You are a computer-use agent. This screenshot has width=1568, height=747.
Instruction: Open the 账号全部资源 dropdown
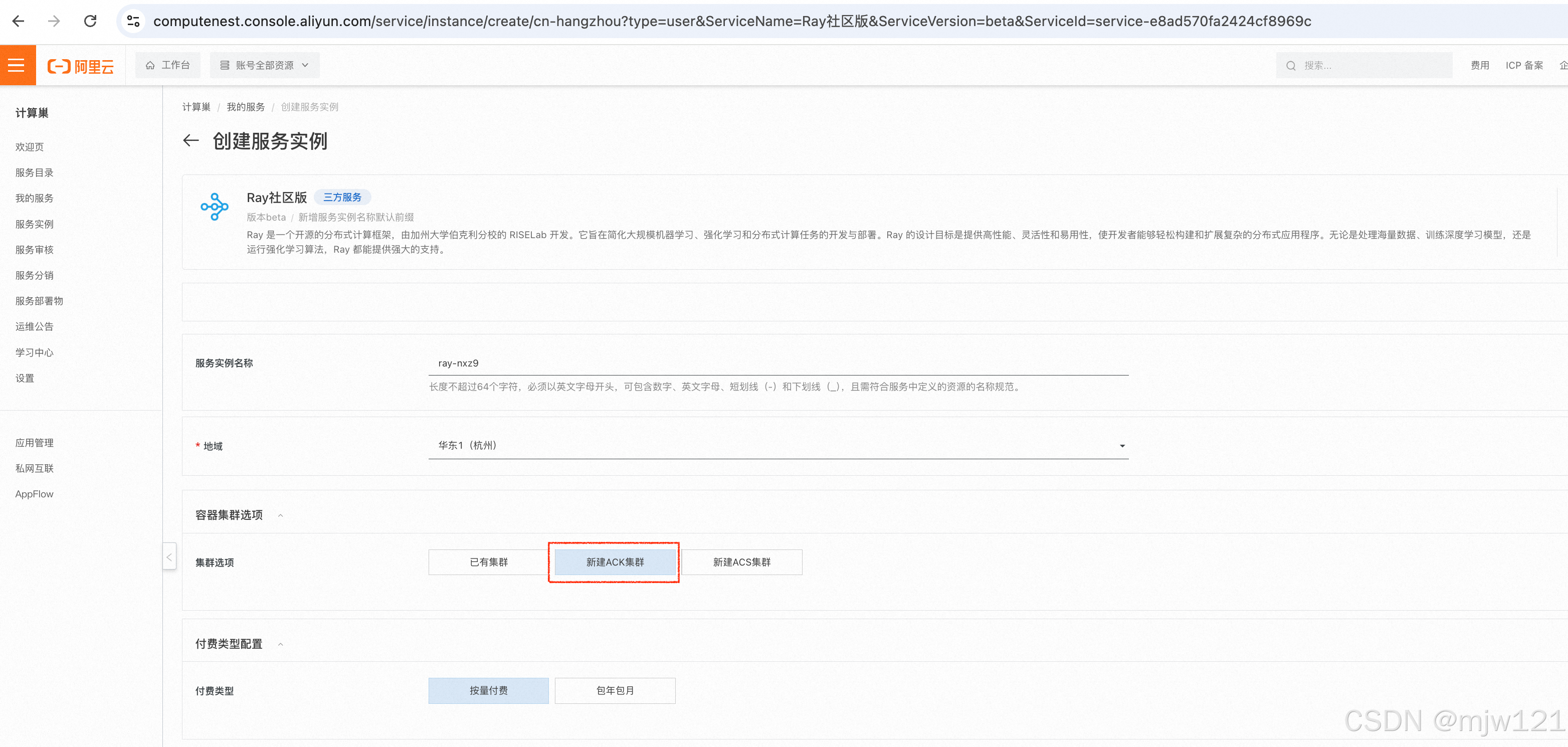[x=264, y=65]
